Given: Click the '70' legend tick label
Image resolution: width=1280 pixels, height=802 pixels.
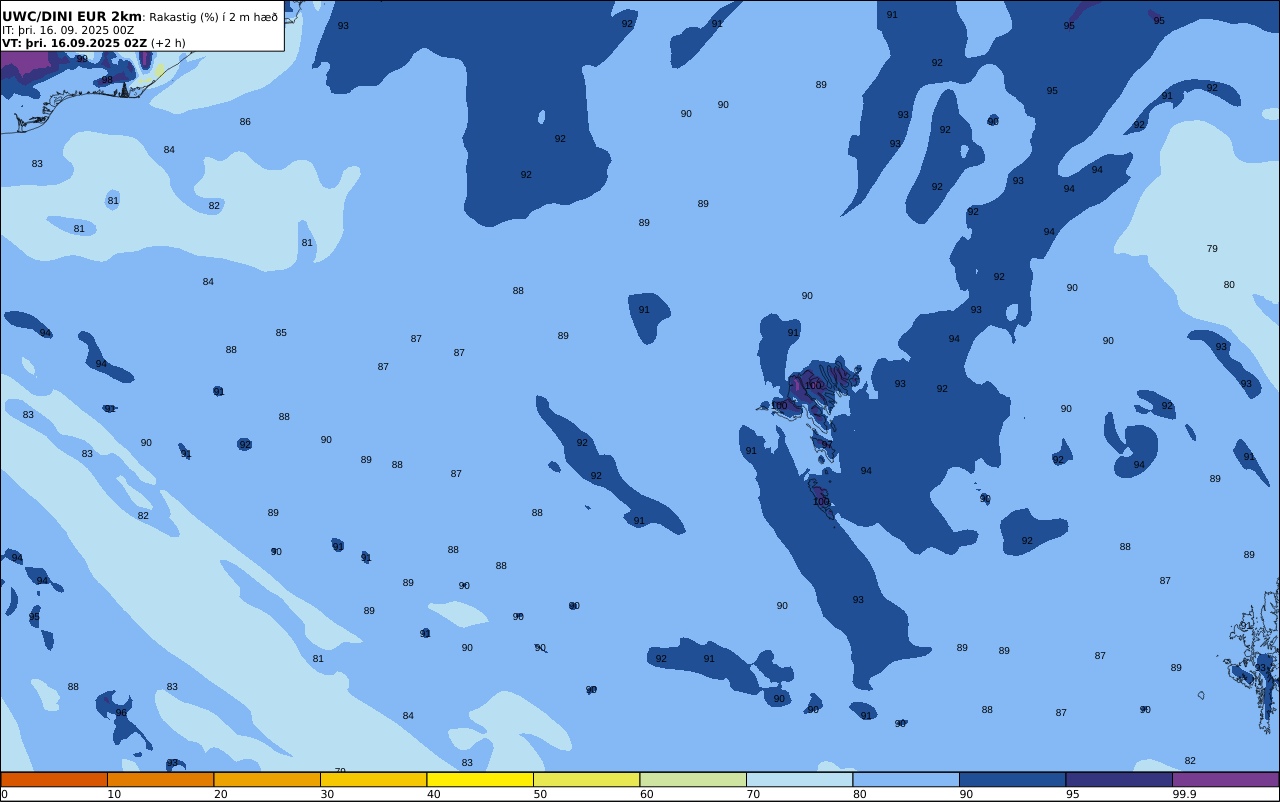Looking at the screenshot, I should coord(753,794).
